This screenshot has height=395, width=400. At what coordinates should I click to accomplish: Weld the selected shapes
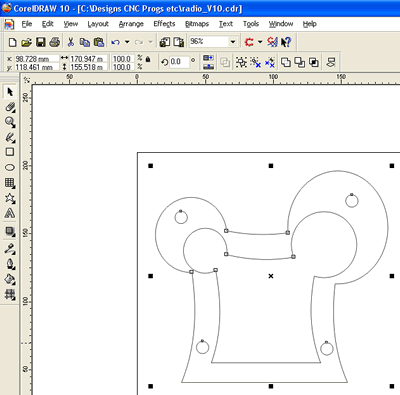[286, 62]
